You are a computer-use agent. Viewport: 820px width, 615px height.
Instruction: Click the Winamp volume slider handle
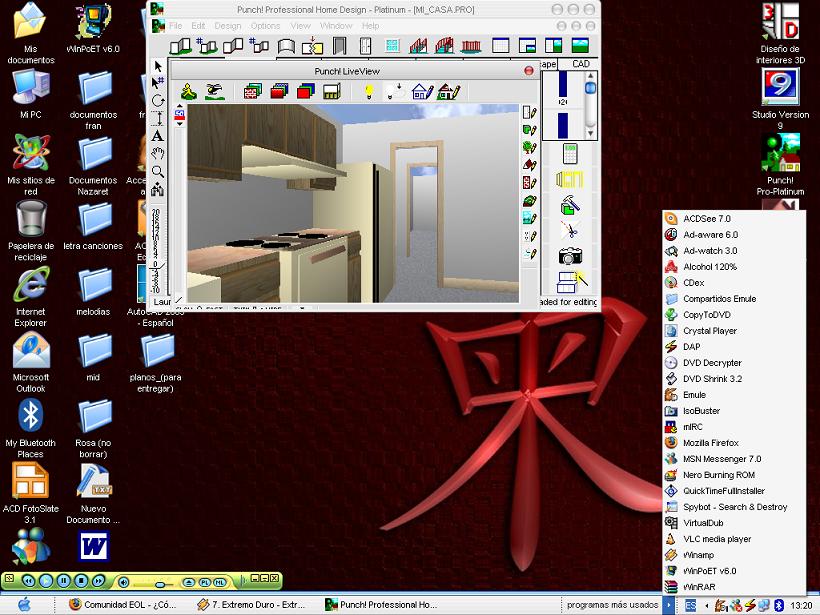[161, 584]
